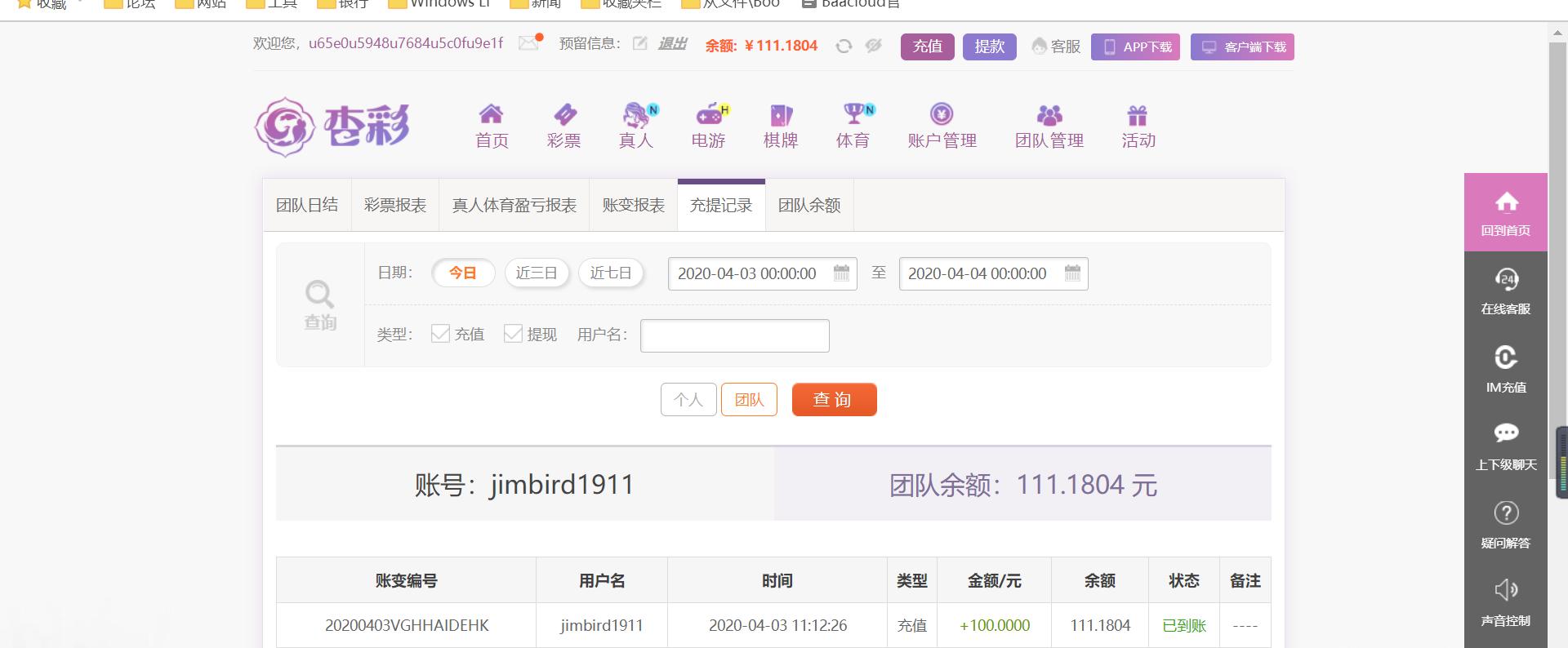This screenshot has width=1568, height=648.
Task: Open 活动 promotions navigation
Action: coord(1138,126)
